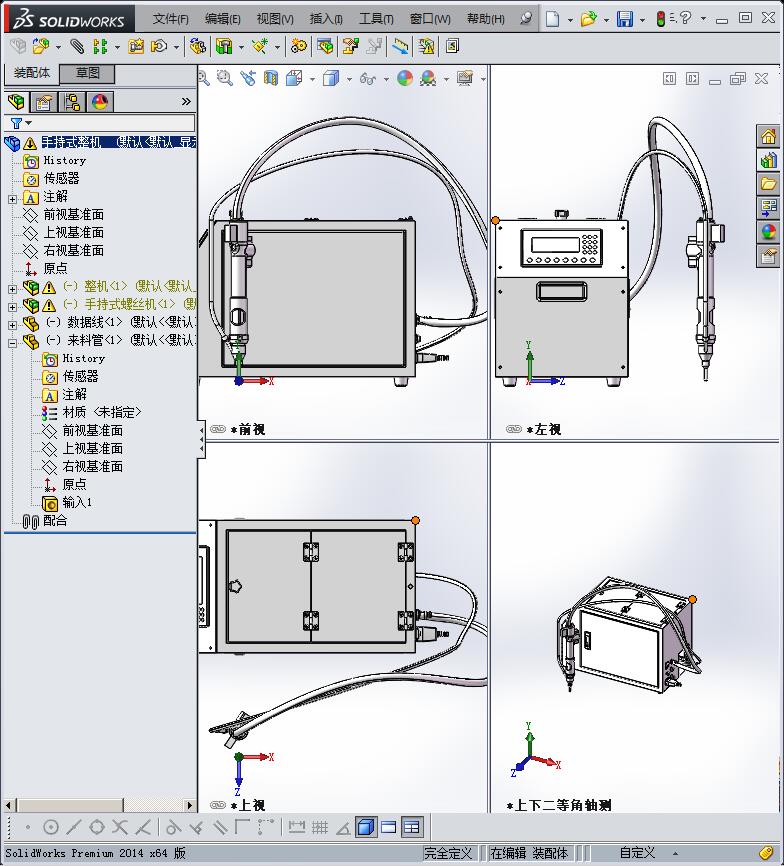Toggle the two-view horizontal layout button

tap(389, 827)
